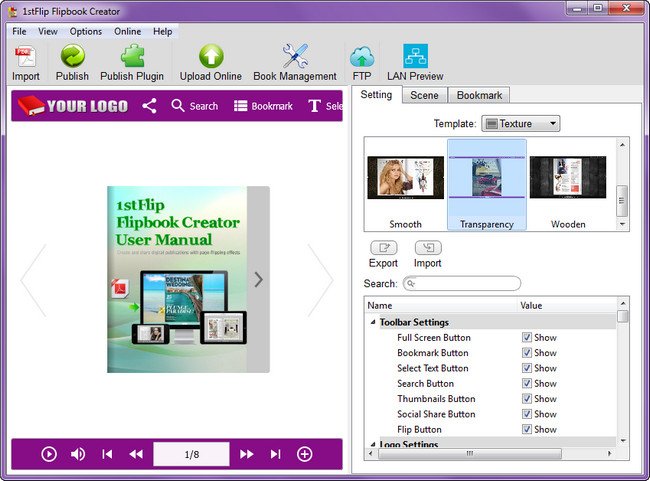Click settings list scroll down arrow
Viewport: 650px width, 481px height.
tap(622, 440)
